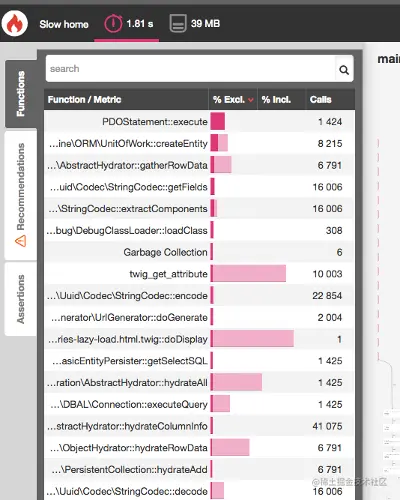Select StringCodec::extractComponents row
The width and height of the screenshot is (400, 500).
[199, 208]
